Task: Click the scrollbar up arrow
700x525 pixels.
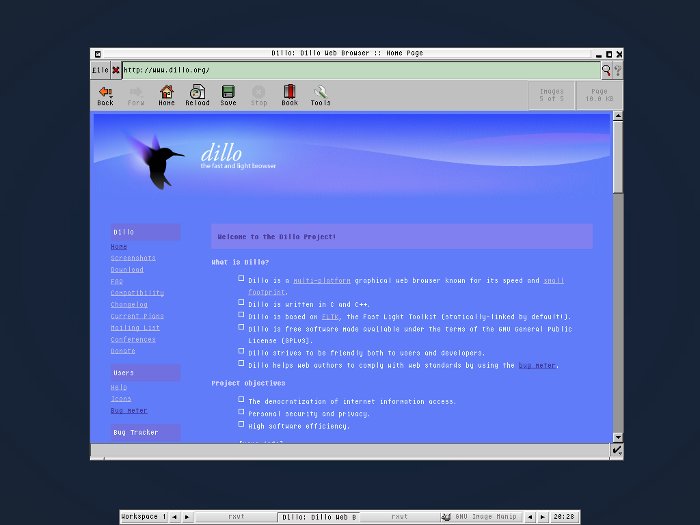Action: click(618, 116)
